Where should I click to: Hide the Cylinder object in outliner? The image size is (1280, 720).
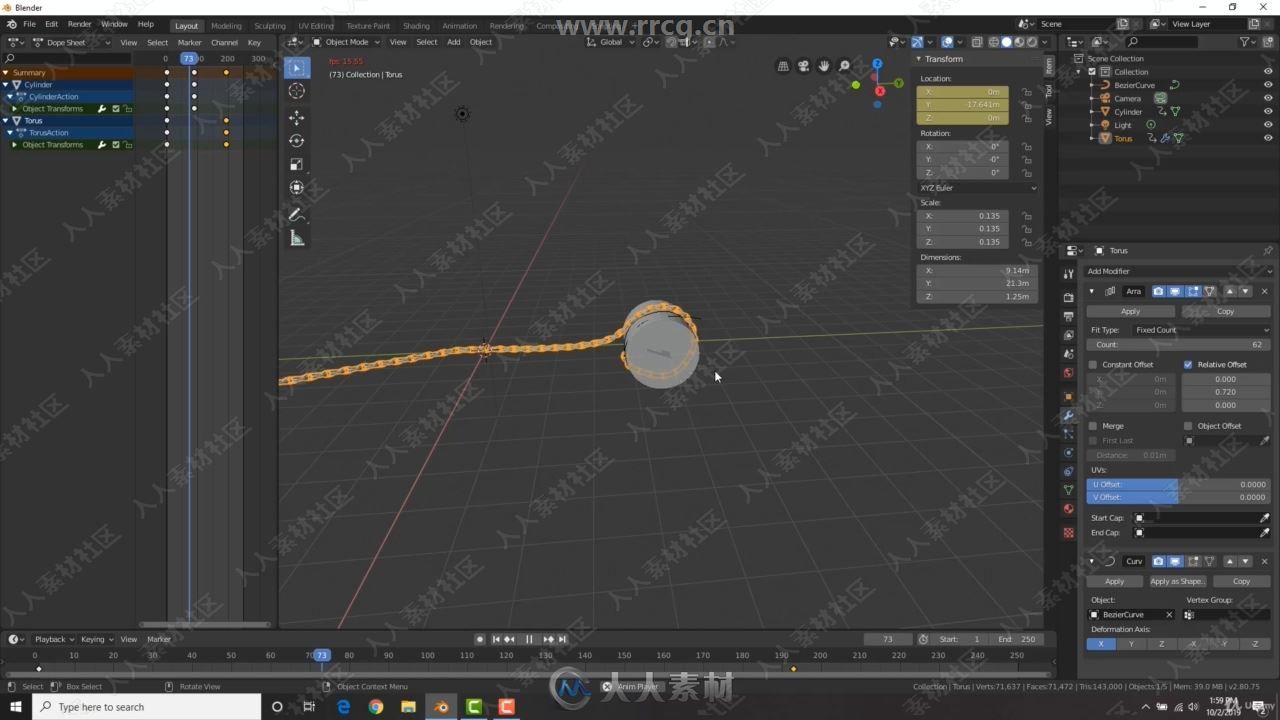click(x=1268, y=112)
